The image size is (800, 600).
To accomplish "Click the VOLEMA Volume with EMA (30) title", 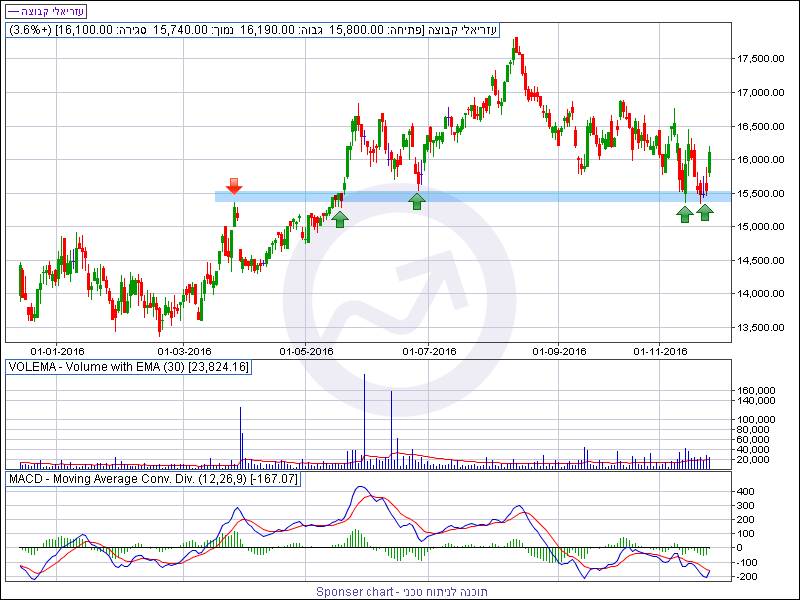I will coord(128,367).
